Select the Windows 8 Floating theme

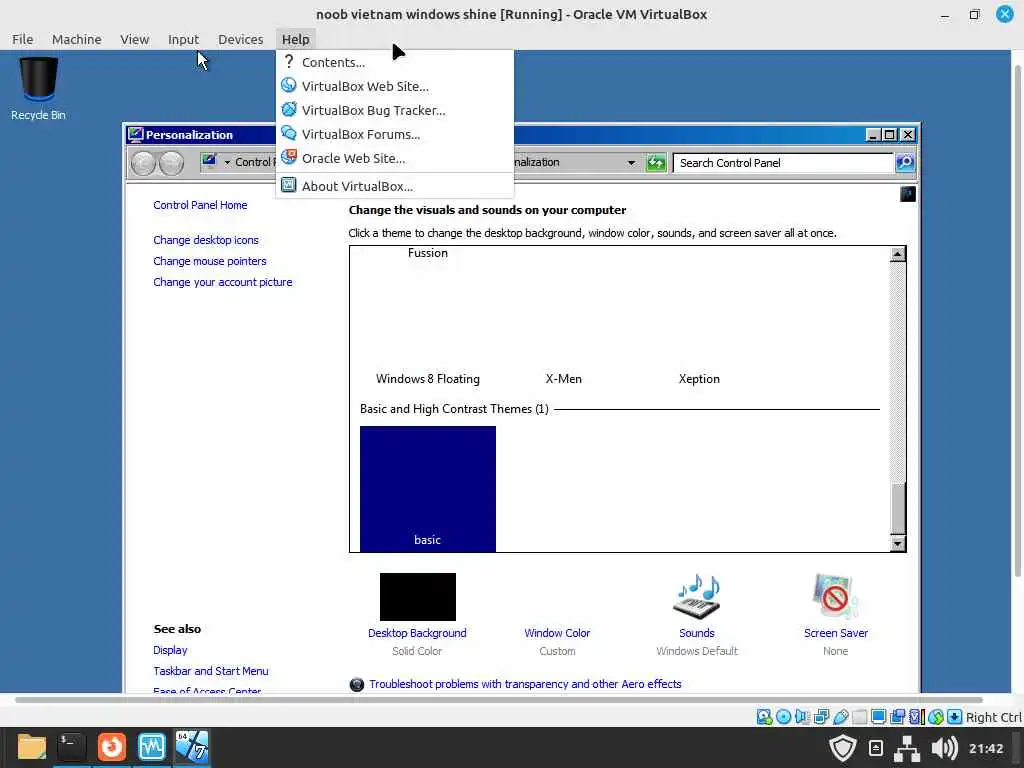428,379
